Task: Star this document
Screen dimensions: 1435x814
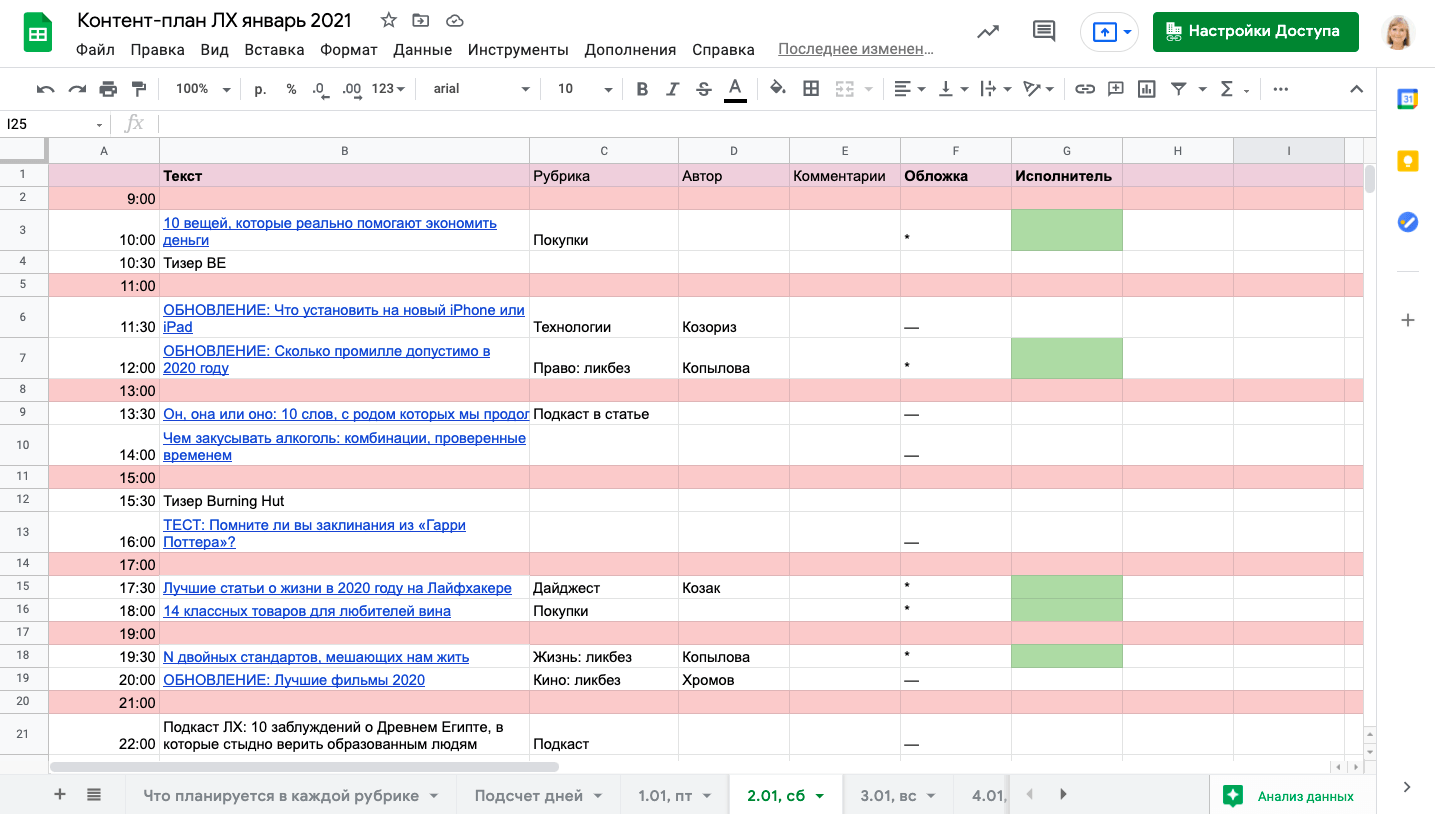Action: [x=389, y=21]
